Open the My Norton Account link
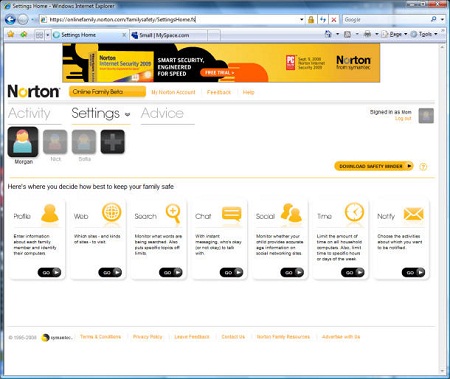 click(x=173, y=92)
